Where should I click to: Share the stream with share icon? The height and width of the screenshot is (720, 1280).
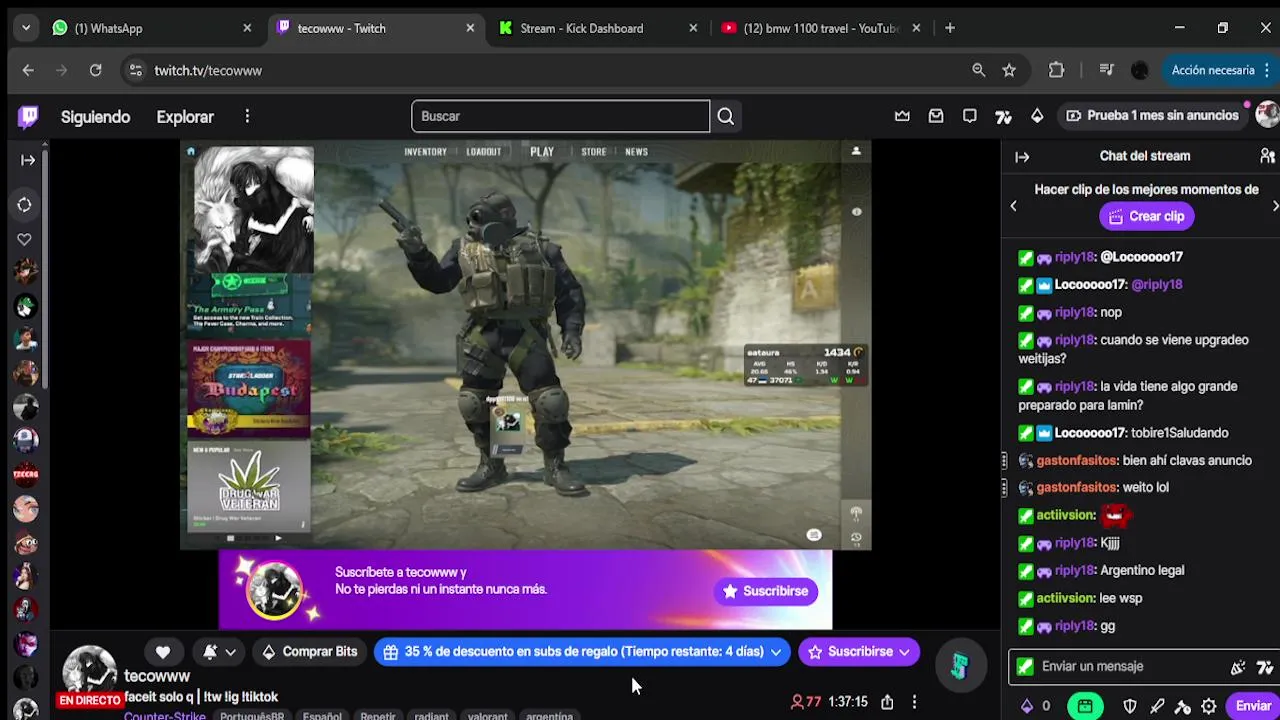[887, 702]
